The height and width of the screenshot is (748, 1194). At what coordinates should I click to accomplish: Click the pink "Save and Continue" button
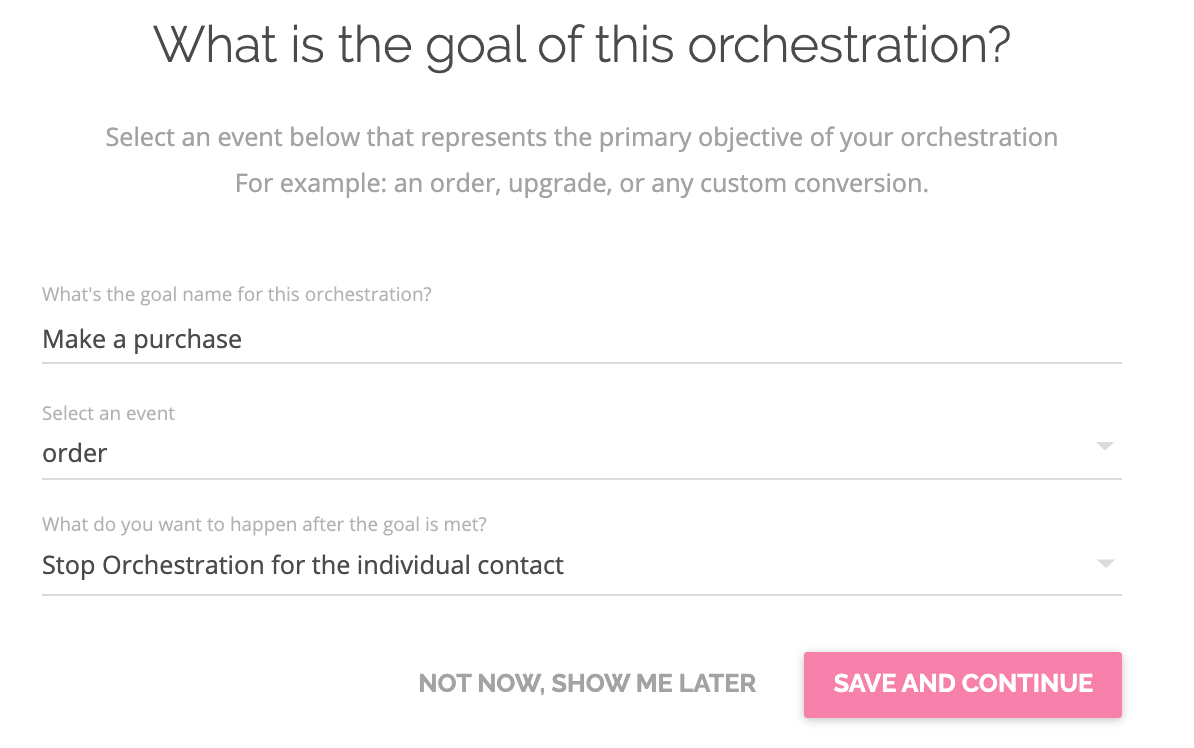coord(962,684)
